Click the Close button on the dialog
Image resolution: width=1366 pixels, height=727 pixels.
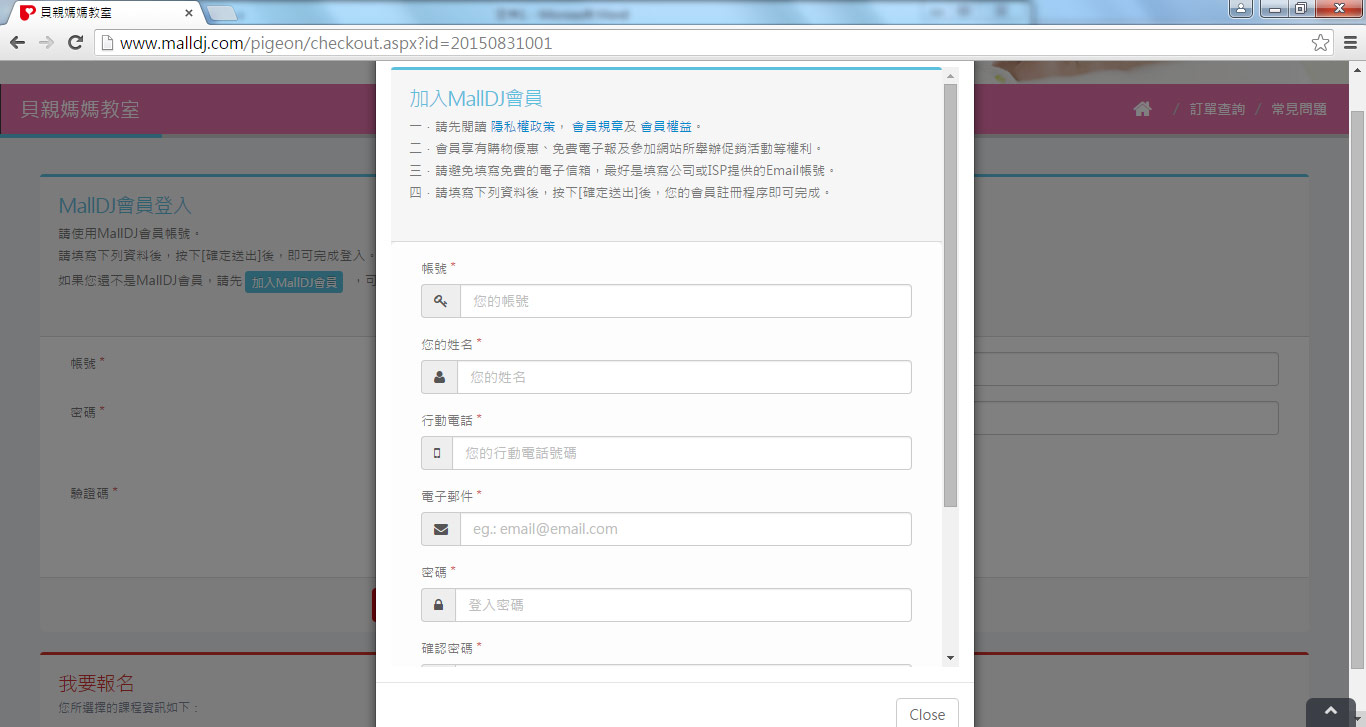coord(926,713)
